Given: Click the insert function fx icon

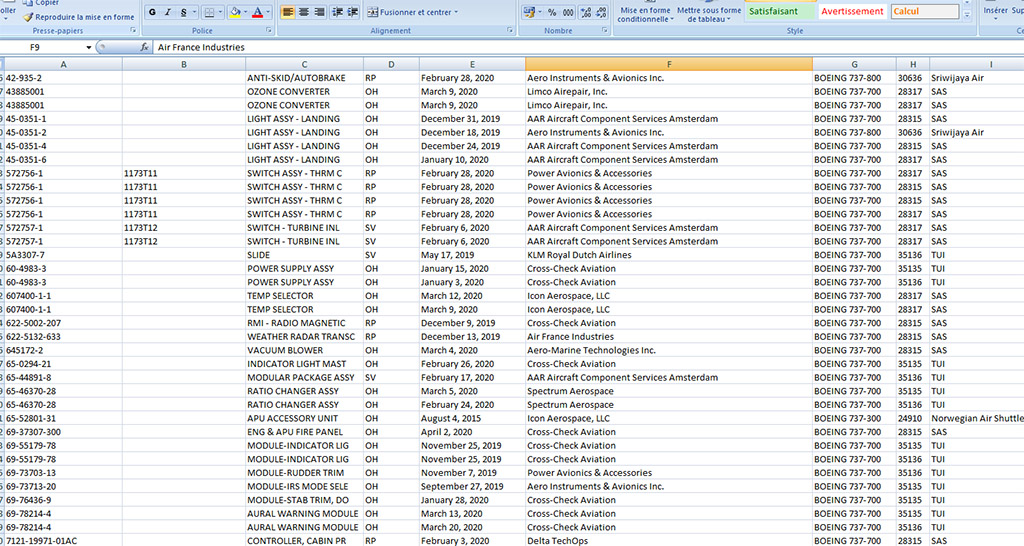Looking at the screenshot, I should tap(144, 47).
